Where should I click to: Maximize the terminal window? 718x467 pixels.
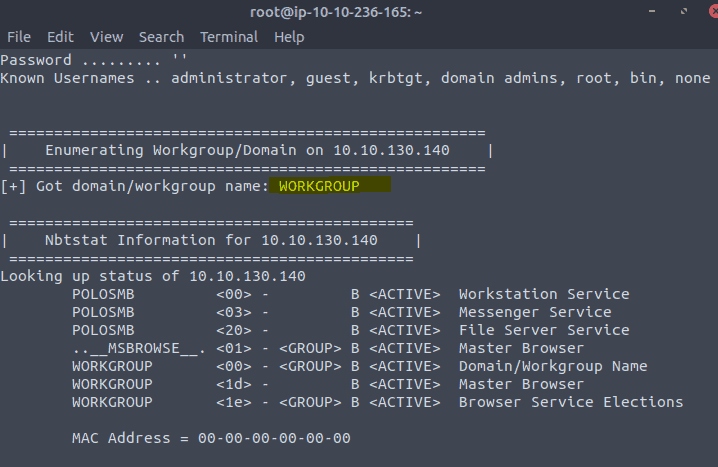684,11
